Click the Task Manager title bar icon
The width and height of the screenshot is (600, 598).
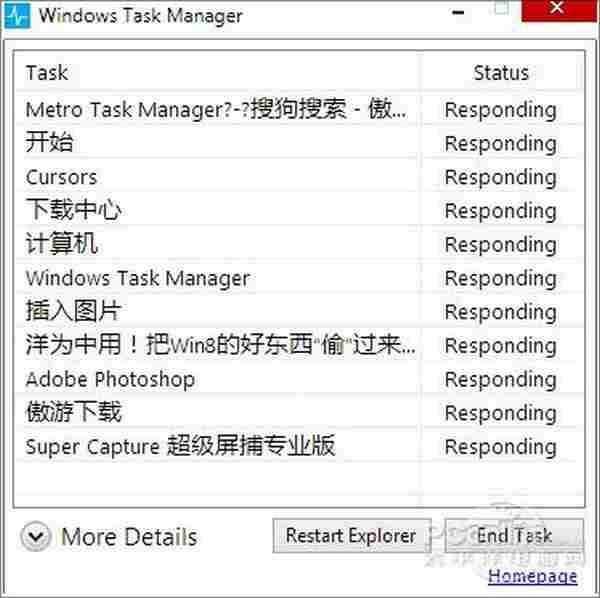coord(18,16)
